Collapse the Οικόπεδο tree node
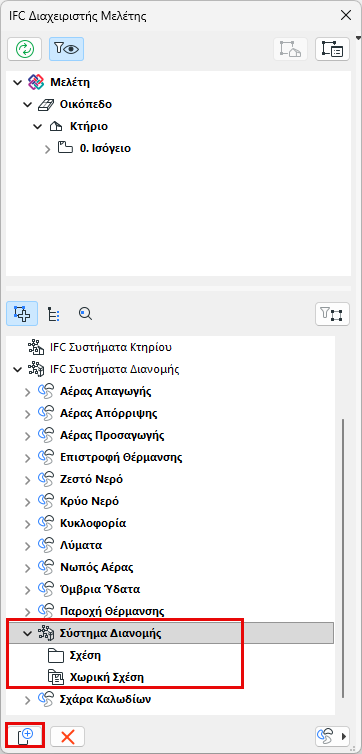The image size is (362, 754). (x=27, y=104)
